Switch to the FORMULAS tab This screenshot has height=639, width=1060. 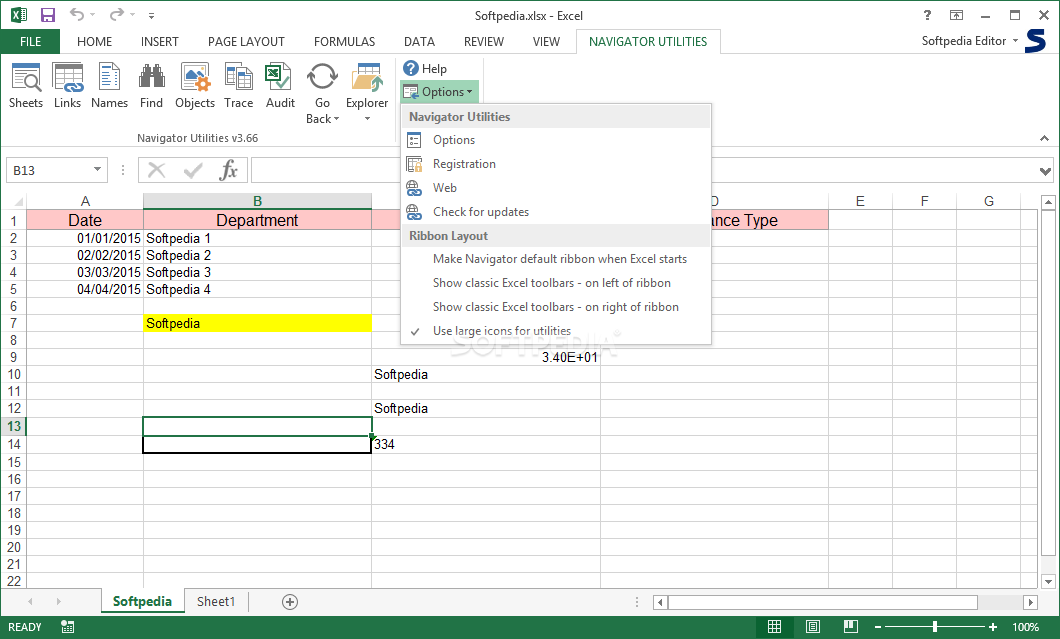pos(344,41)
